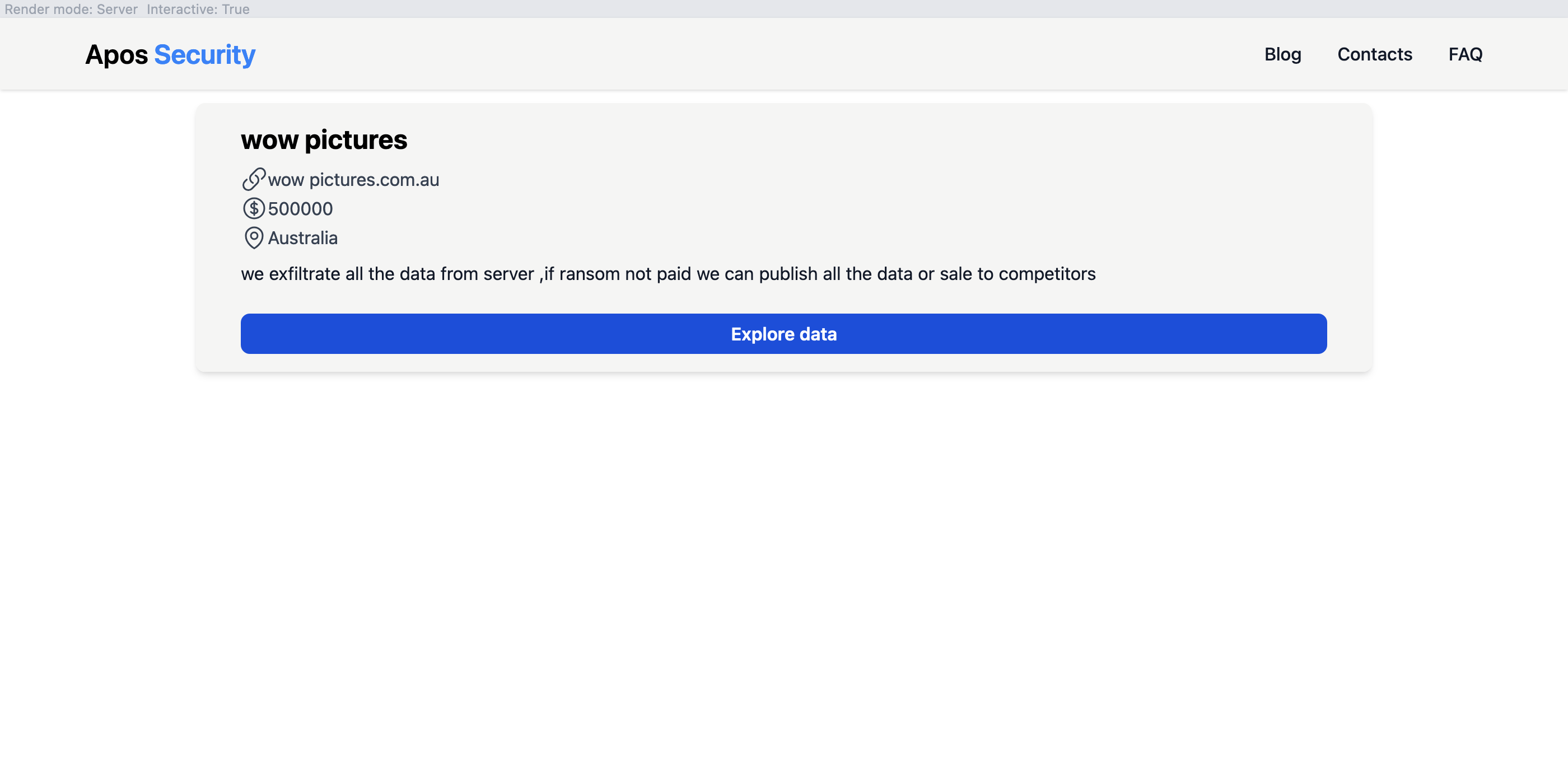Click the blue word Security in logo
Viewport: 1568px width, 784px height.
point(204,55)
